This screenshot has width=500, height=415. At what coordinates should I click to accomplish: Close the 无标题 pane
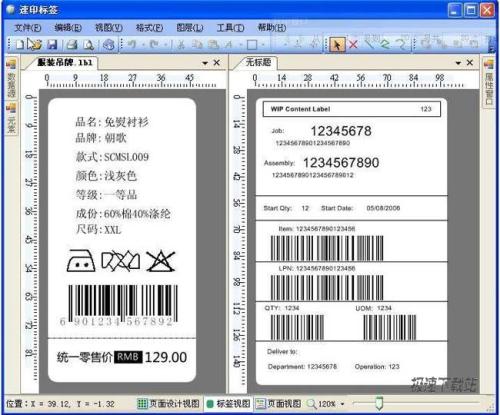(x=470, y=62)
